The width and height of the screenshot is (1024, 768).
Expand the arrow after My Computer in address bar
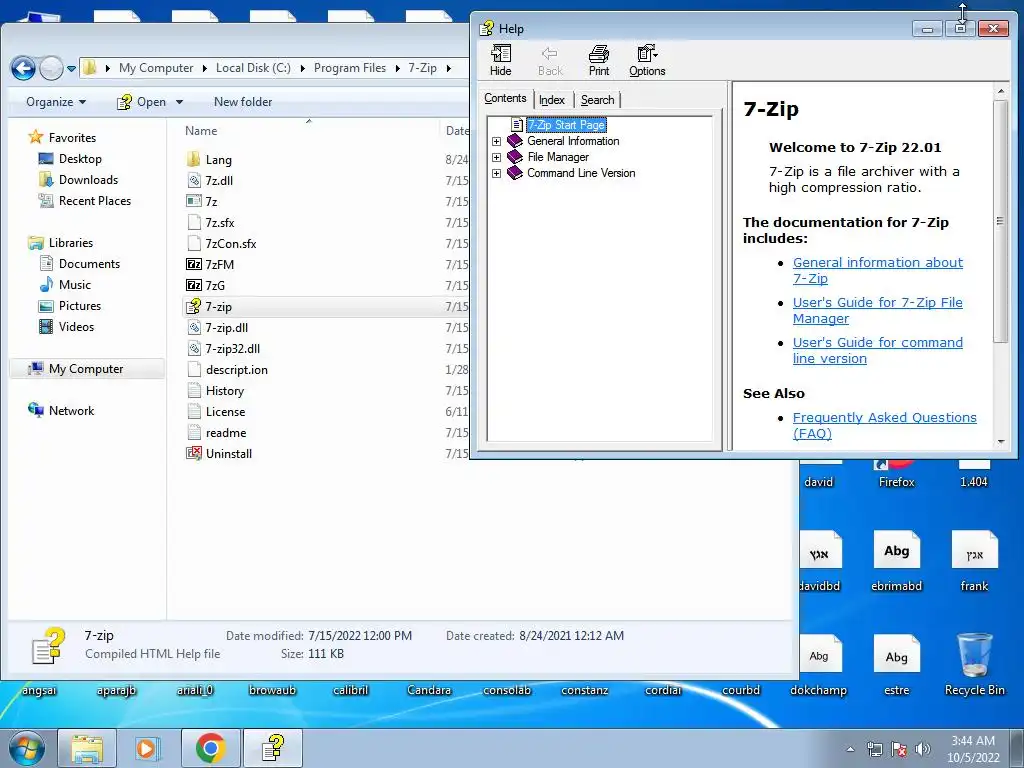pyautogui.click(x=204, y=68)
